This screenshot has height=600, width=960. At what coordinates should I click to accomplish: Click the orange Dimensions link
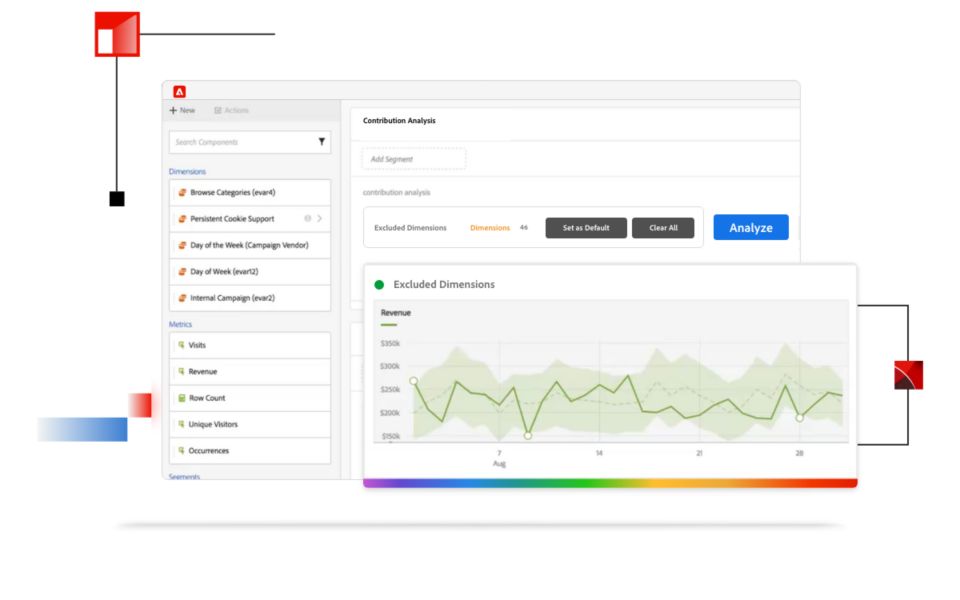pyautogui.click(x=490, y=228)
